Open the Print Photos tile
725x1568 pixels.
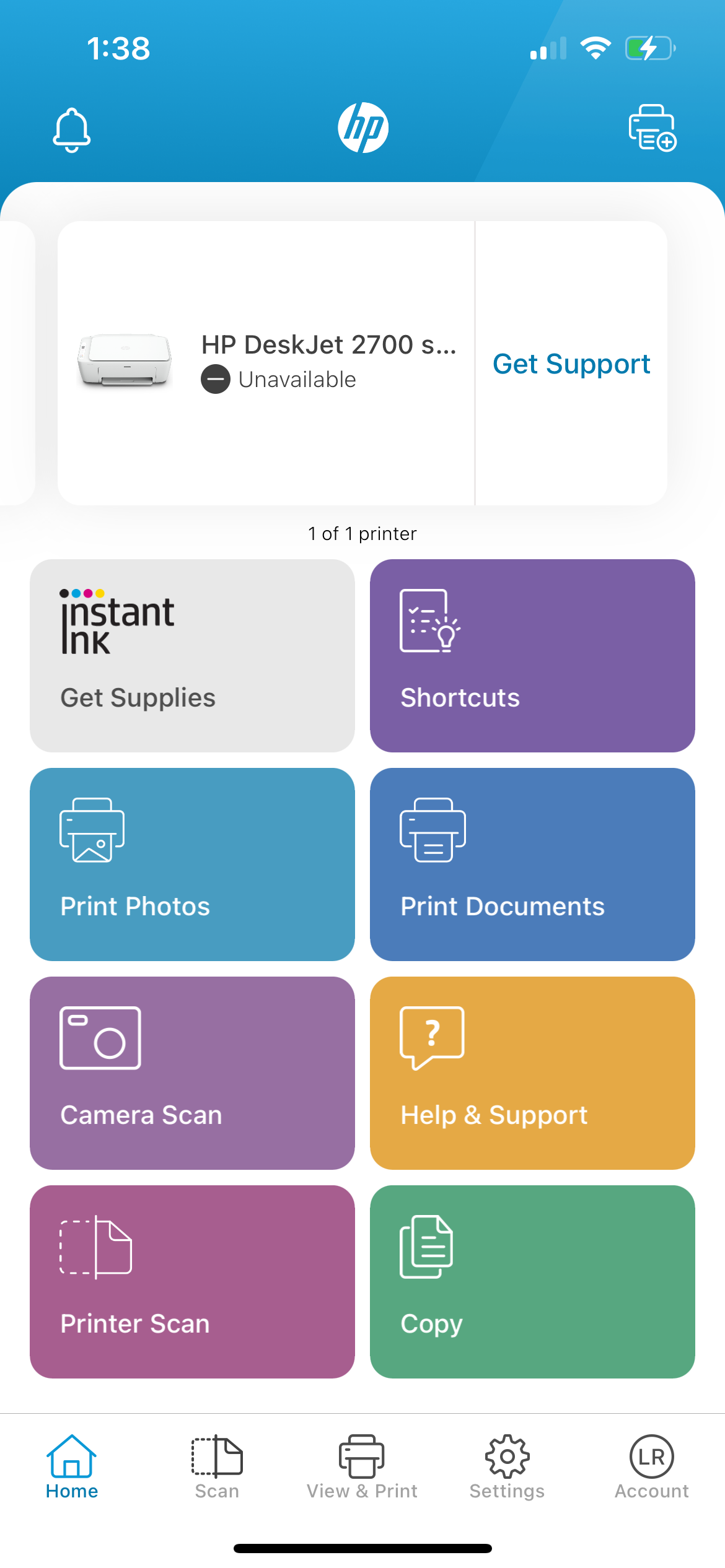(192, 864)
